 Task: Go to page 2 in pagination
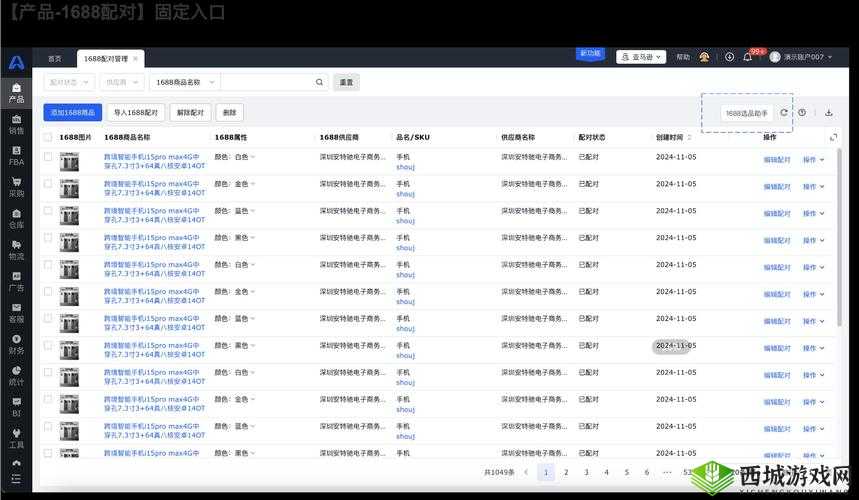tap(566, 472)
